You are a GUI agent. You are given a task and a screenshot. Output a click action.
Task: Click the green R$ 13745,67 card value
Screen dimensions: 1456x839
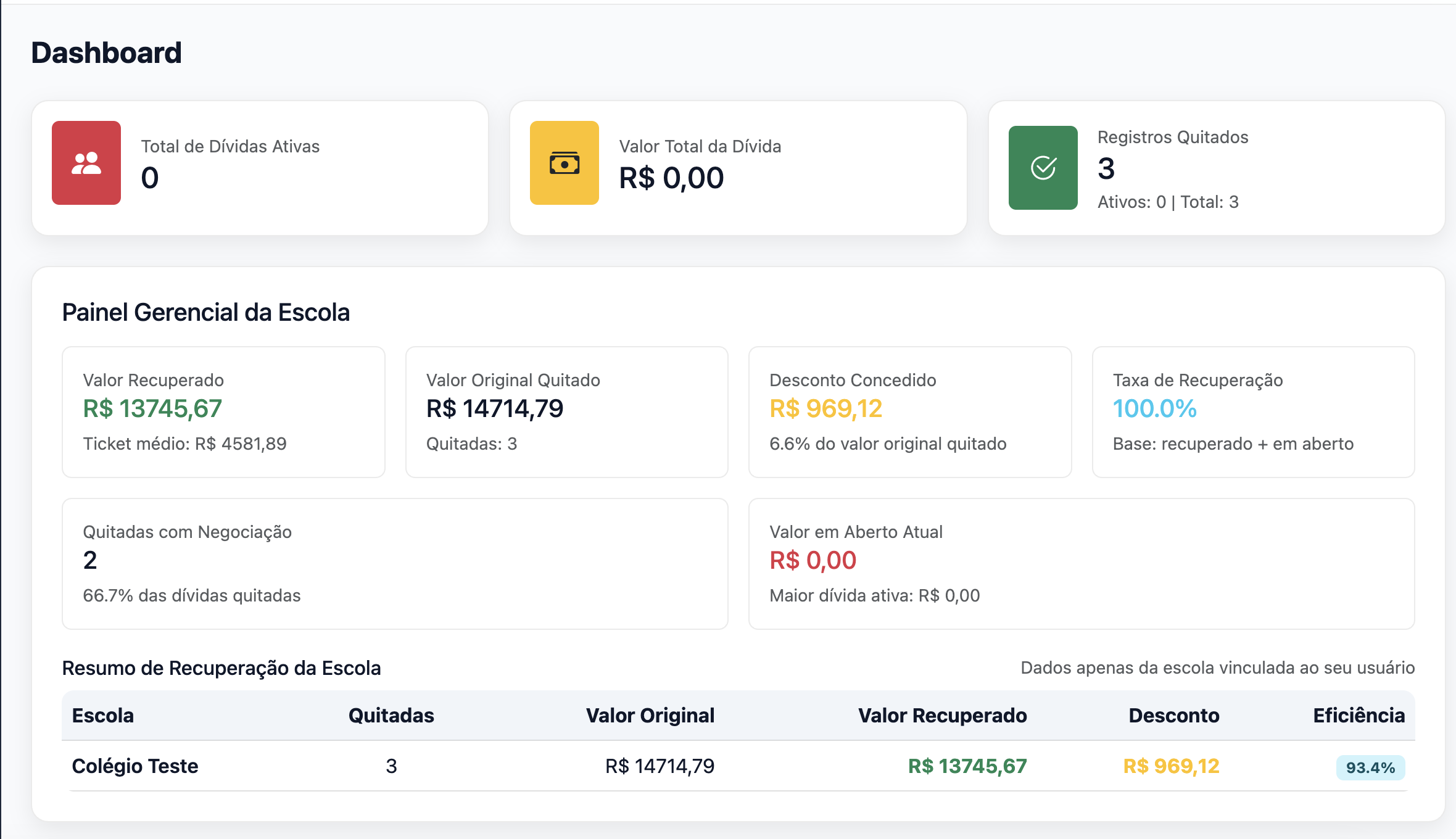(152, 408)
